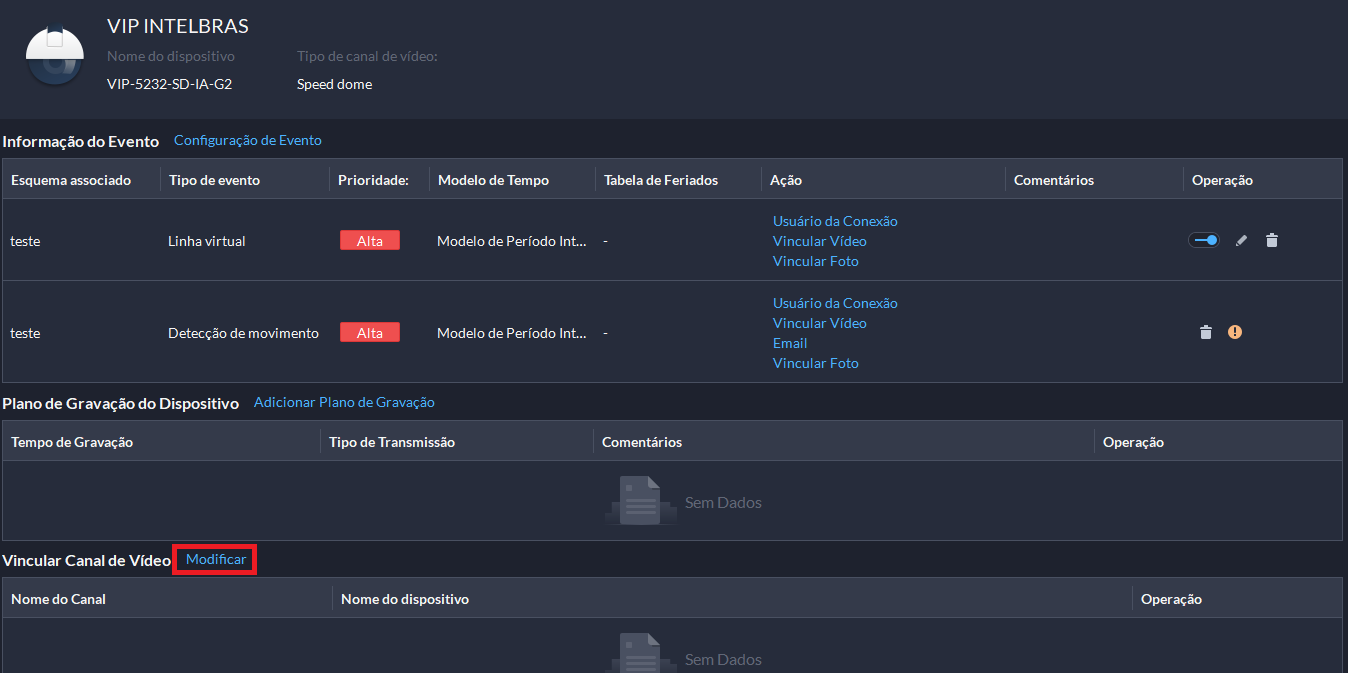Viewport: 1348px width, 673px height.
Task: Click device name VIP-5232-SD-IA-G2
Action: (x=169, y=84)
